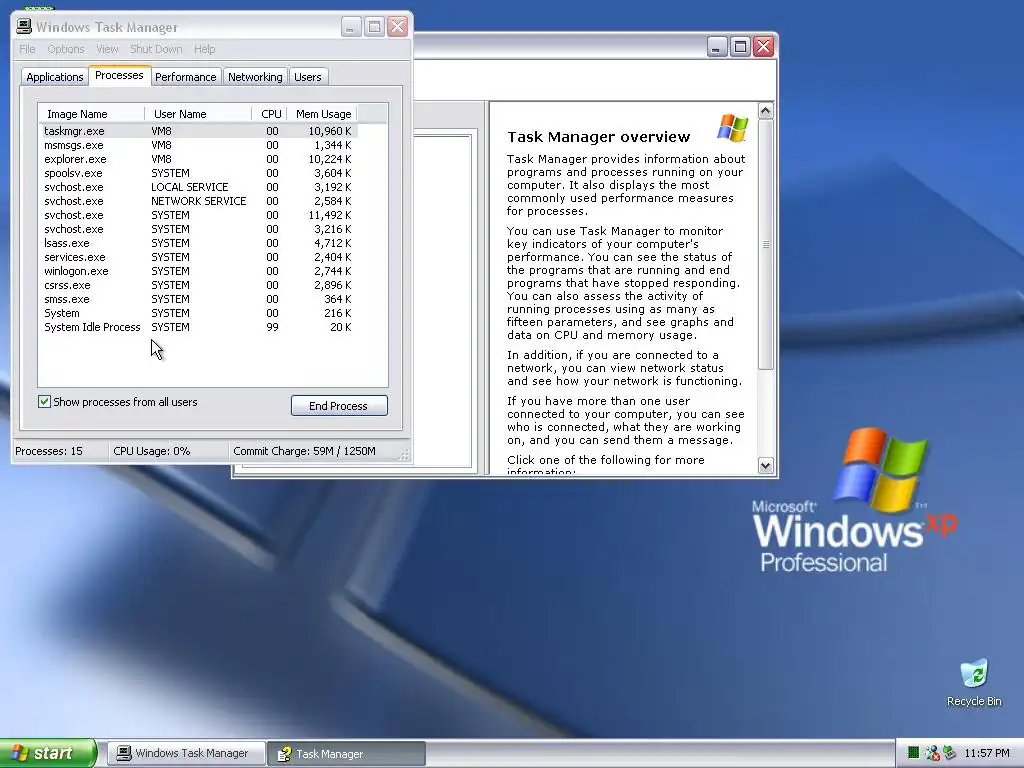Select the Processes tab
The height and width of the screenshot is (768, 1024).
[x=120, y=75]
